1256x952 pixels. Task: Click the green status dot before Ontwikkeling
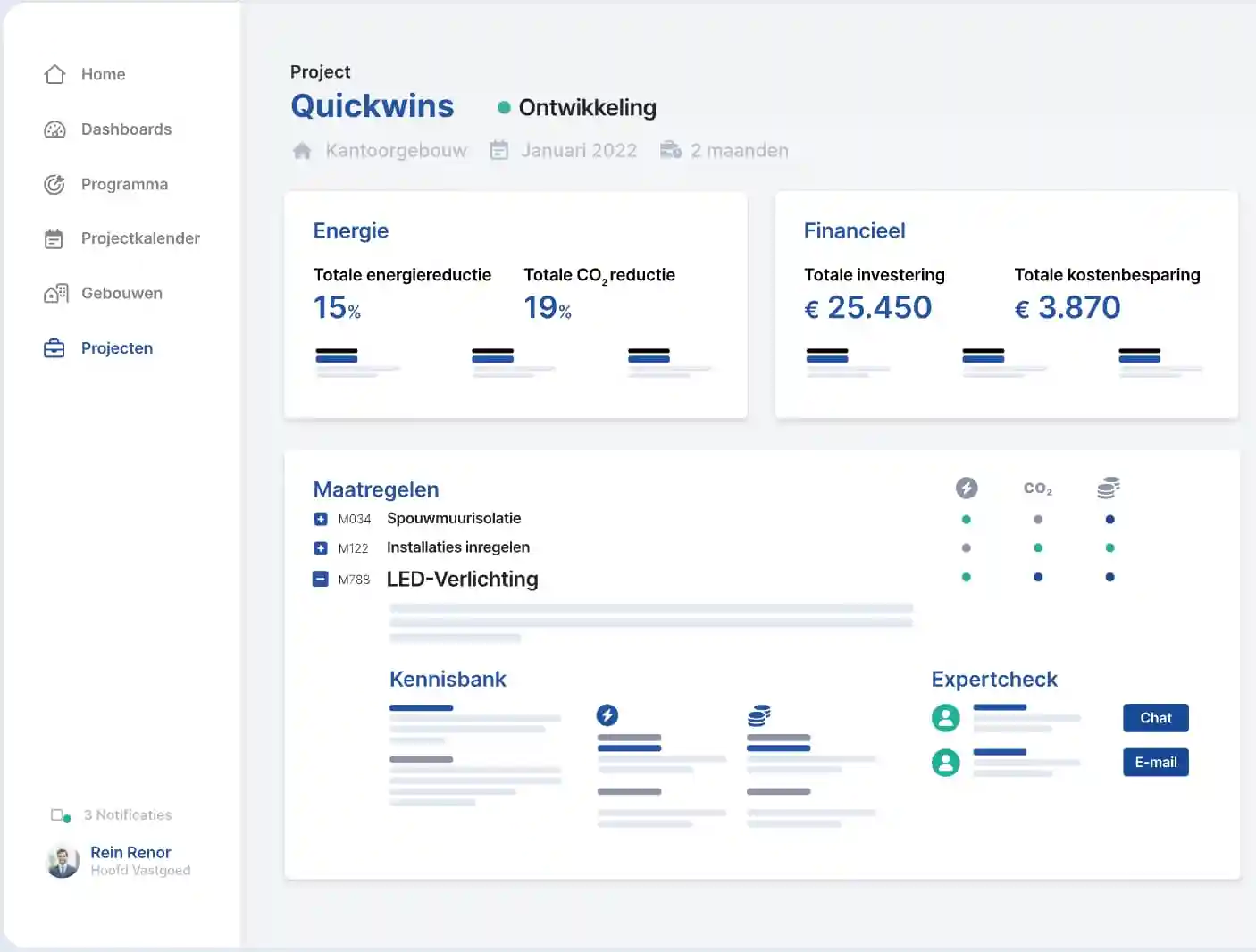click(504, 107)
